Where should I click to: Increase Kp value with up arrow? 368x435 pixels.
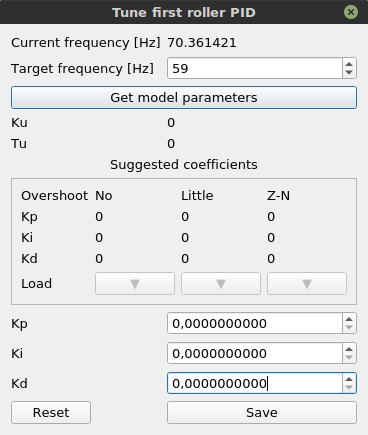[349, 319]
